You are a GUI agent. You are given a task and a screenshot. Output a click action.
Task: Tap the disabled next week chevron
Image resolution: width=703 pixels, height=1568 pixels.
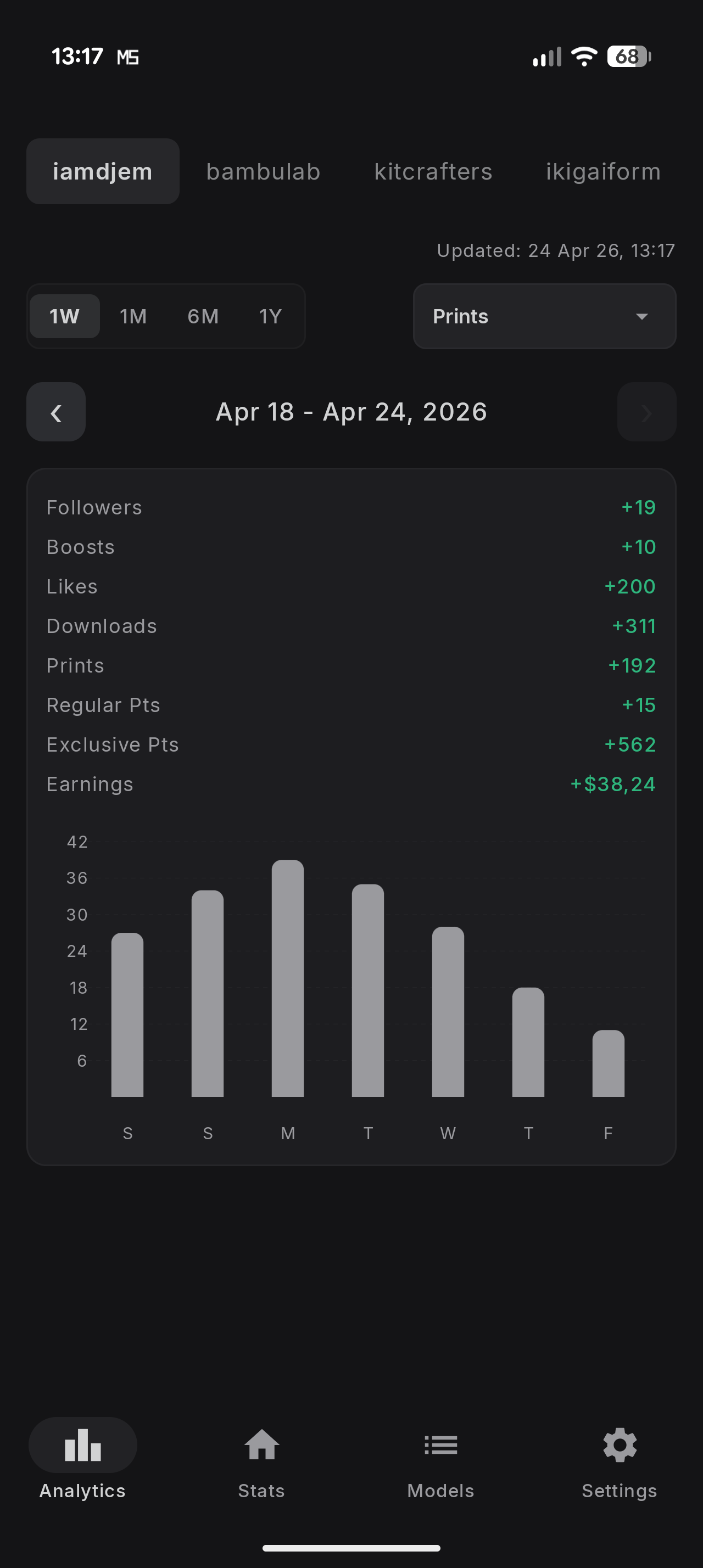pos(646,413)
